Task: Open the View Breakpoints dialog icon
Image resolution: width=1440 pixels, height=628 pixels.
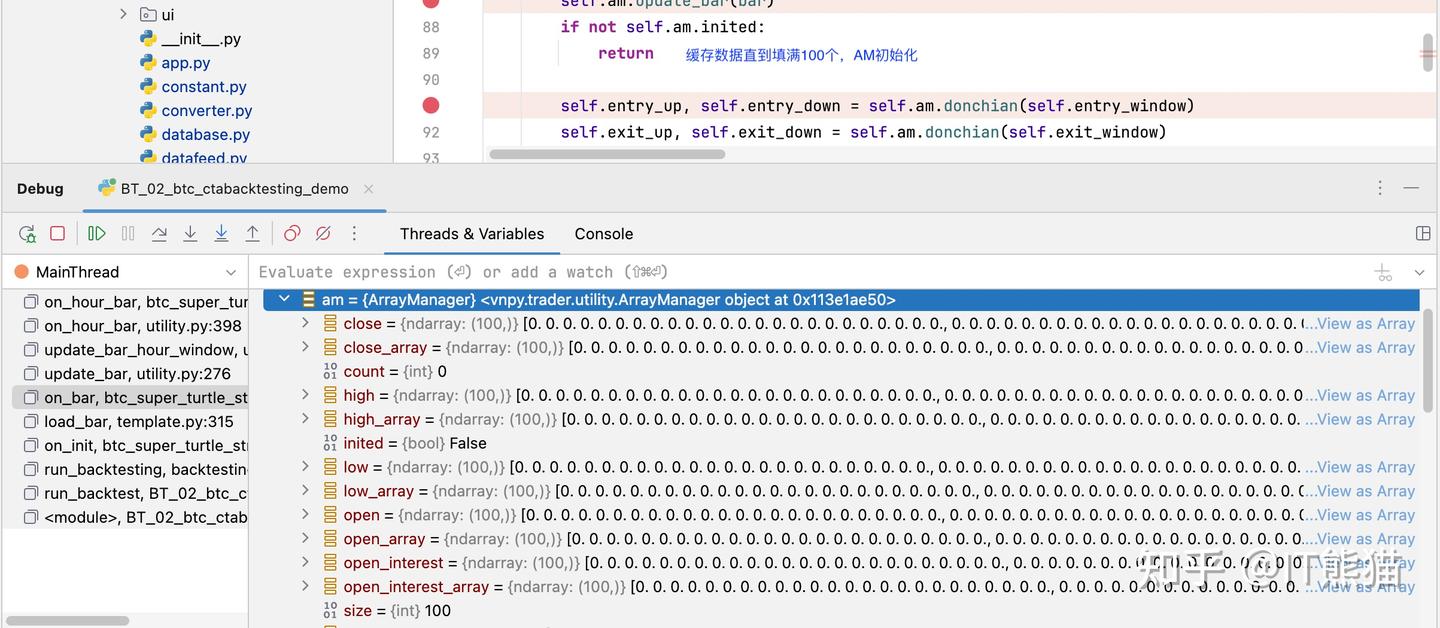Action: click(x=291, y=233)
